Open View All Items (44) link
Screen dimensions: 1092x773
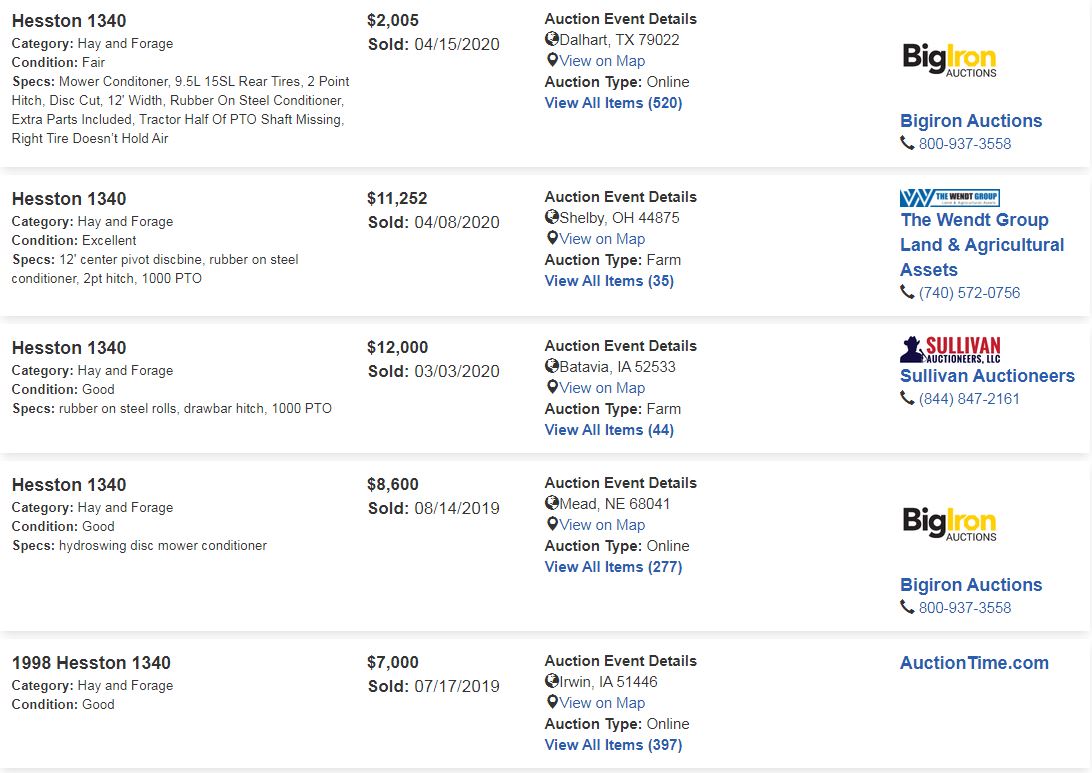pyautogui.click(x=609, y=430)
